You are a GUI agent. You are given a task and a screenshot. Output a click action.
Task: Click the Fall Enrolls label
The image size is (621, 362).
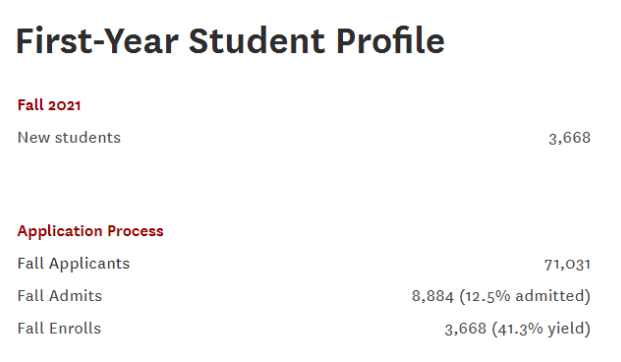(59, 328)
